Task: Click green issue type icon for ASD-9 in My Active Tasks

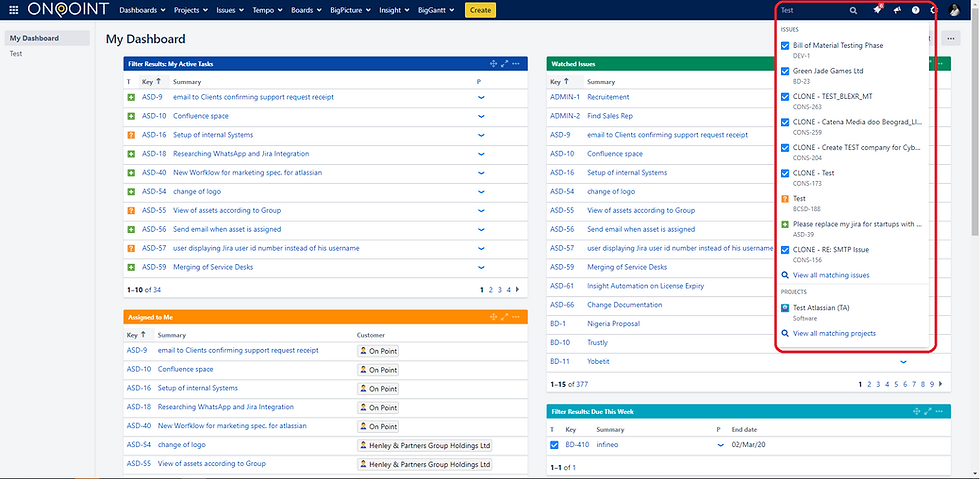Action: pyautogui.click(x=131, y=98)
